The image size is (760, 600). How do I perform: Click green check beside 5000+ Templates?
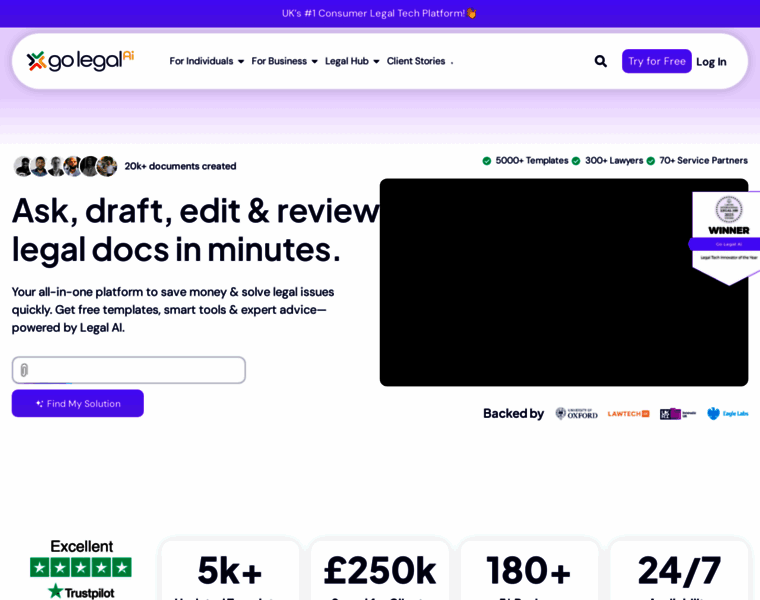pyautogui.click(x=487, y=161)
